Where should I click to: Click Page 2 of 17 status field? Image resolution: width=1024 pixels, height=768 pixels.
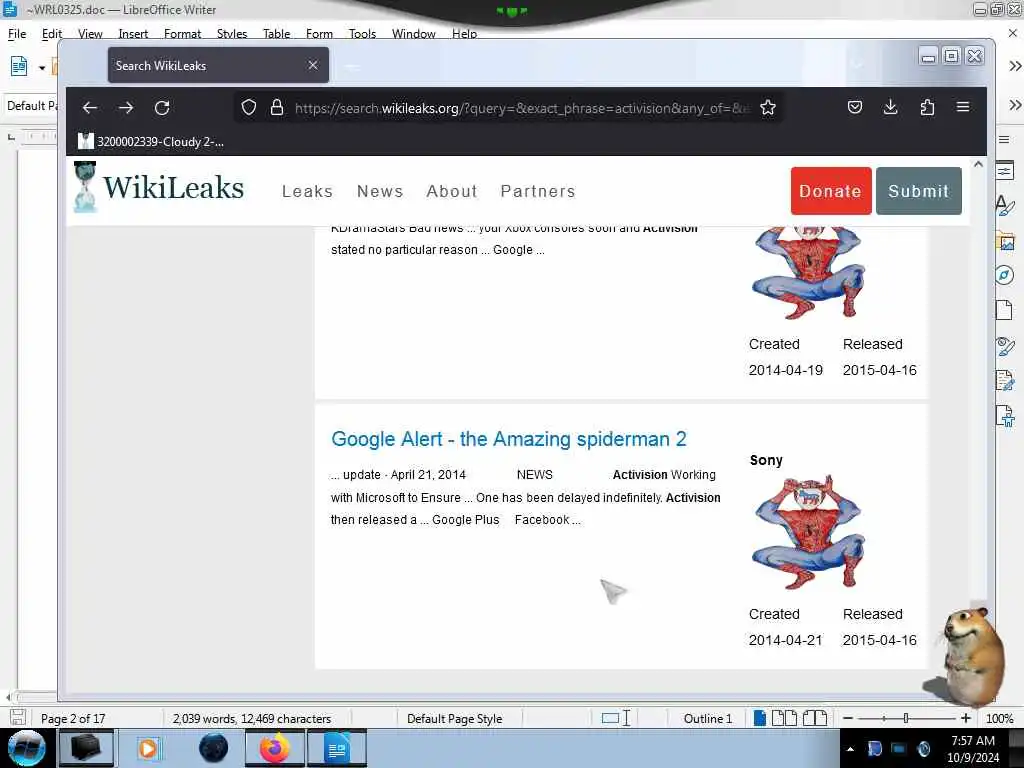(x=73, y=718)
